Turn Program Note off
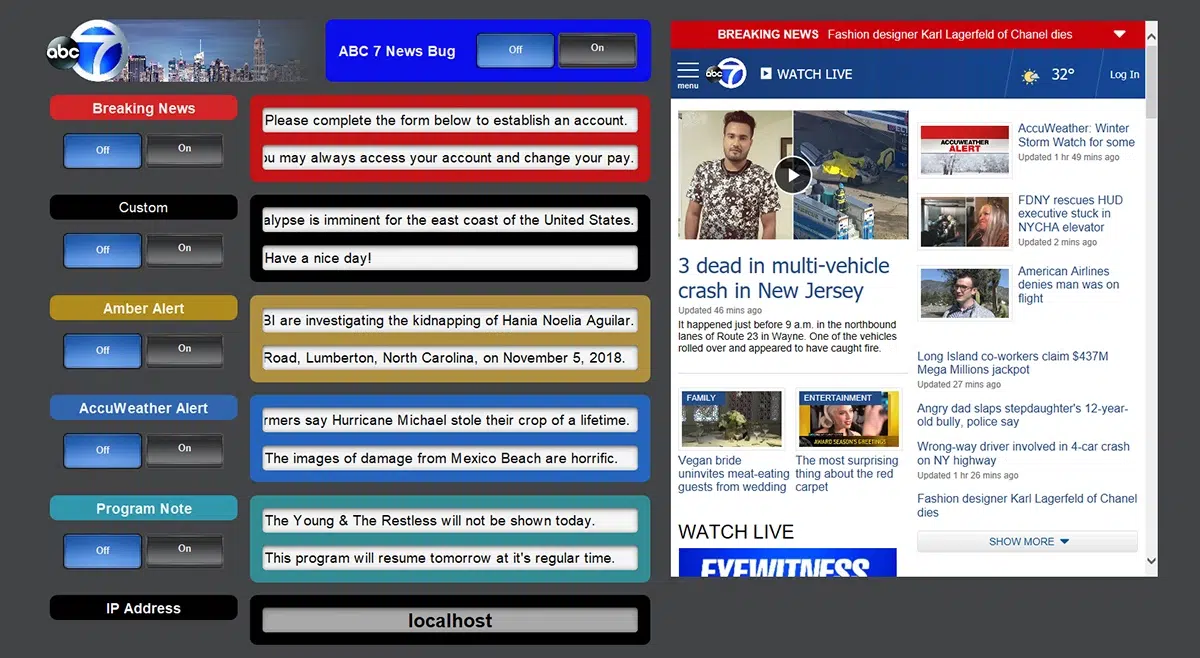 pos(102,550)
